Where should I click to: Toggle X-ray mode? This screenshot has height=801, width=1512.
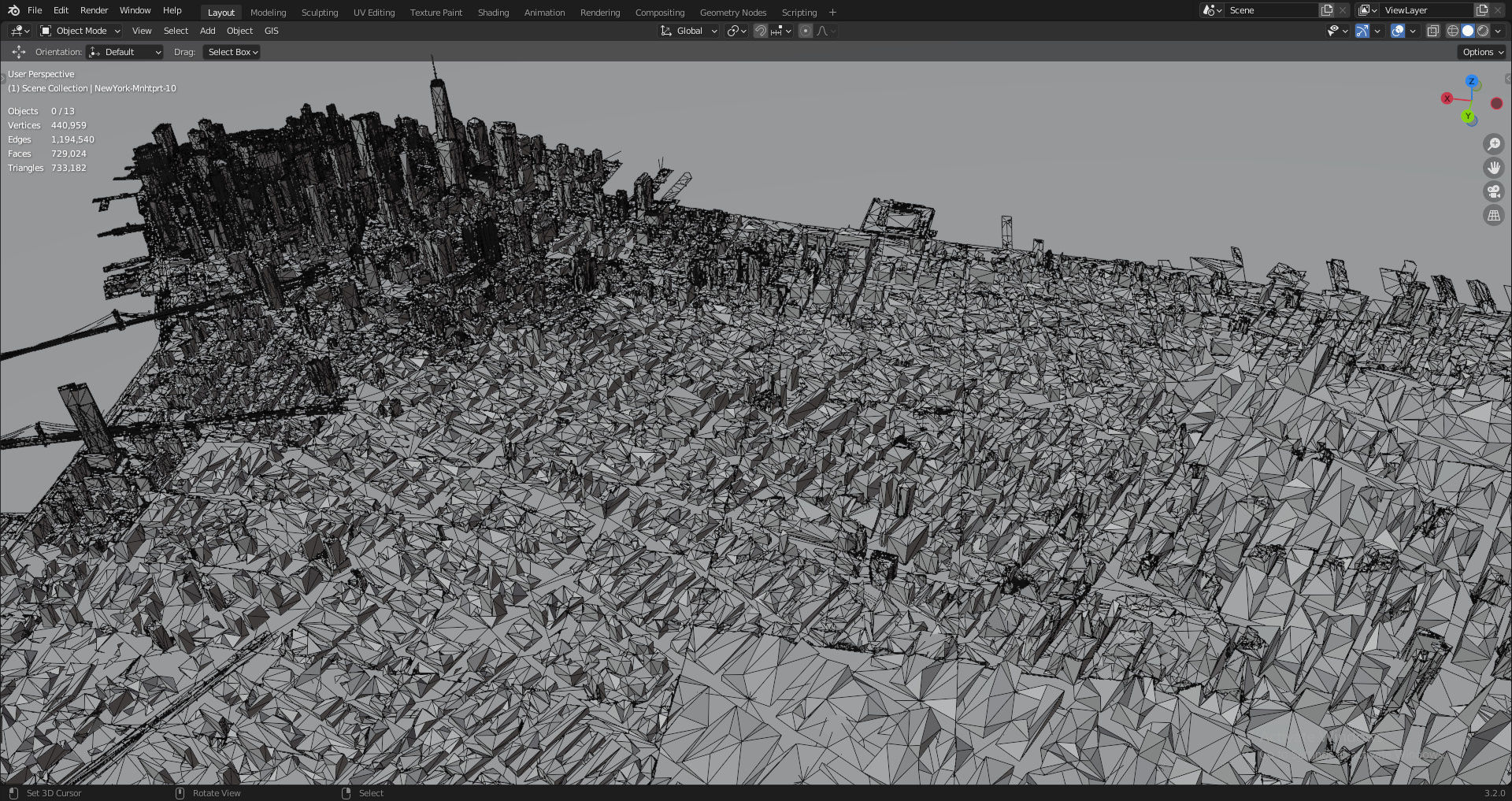coord(1433,31)
